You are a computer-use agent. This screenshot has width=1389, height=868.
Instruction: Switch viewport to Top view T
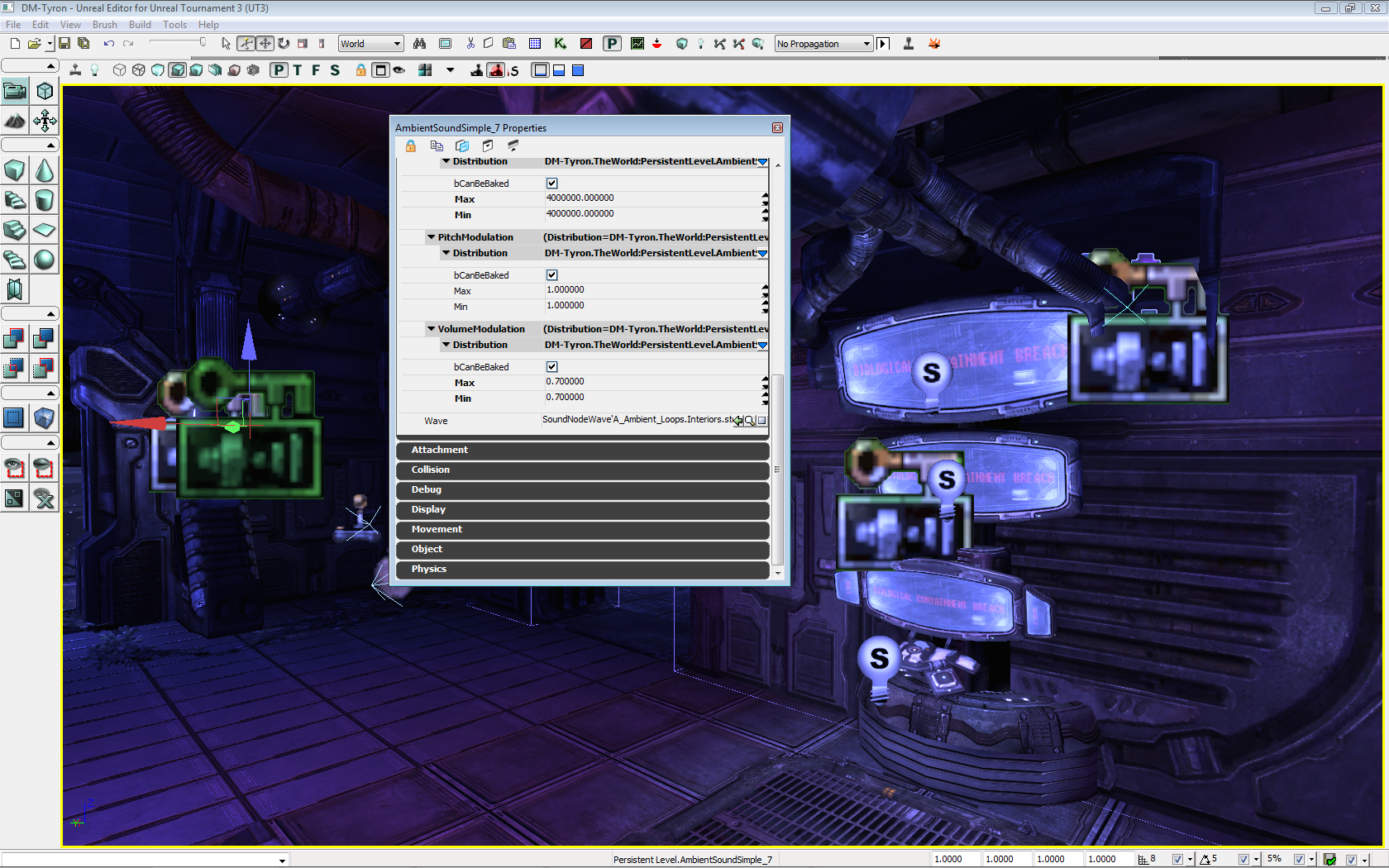click(298, 70)
